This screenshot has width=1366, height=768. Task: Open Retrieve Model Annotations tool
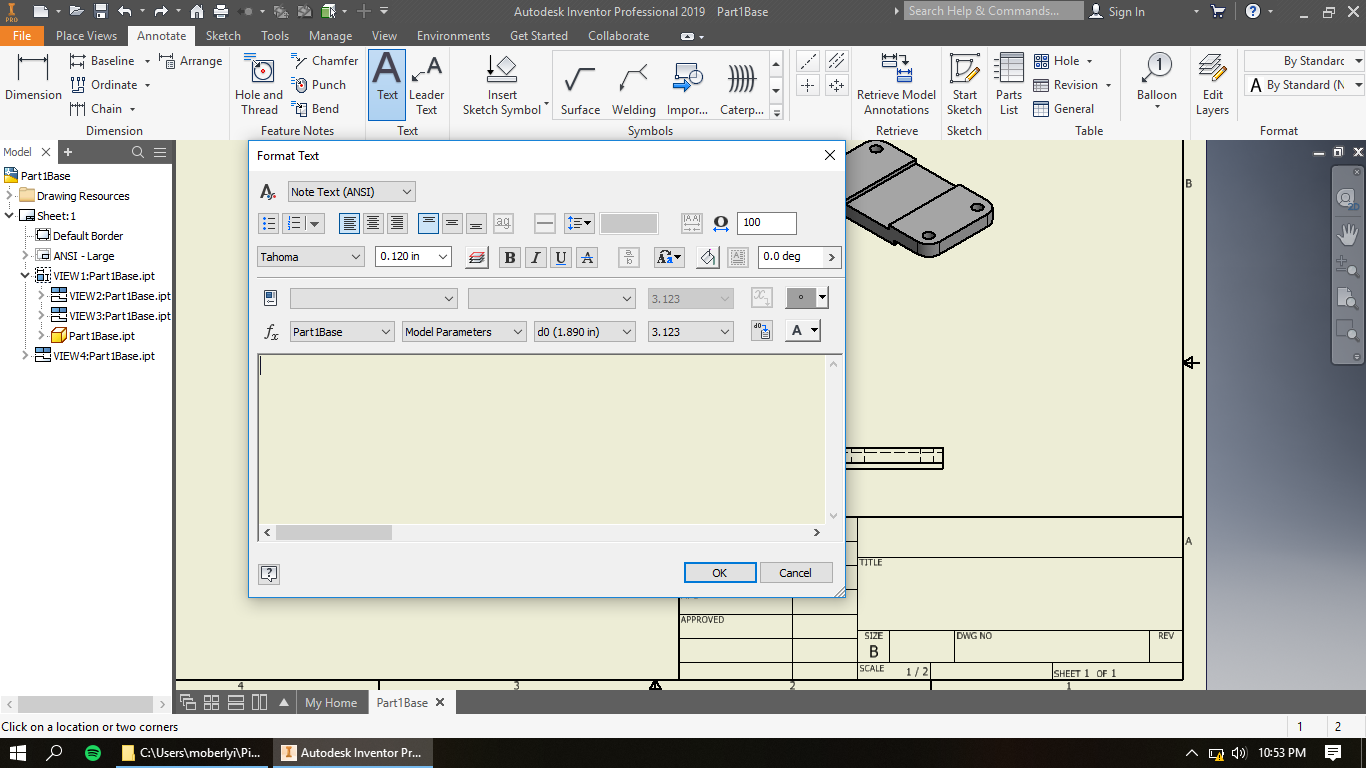click(x=896, y=85)
